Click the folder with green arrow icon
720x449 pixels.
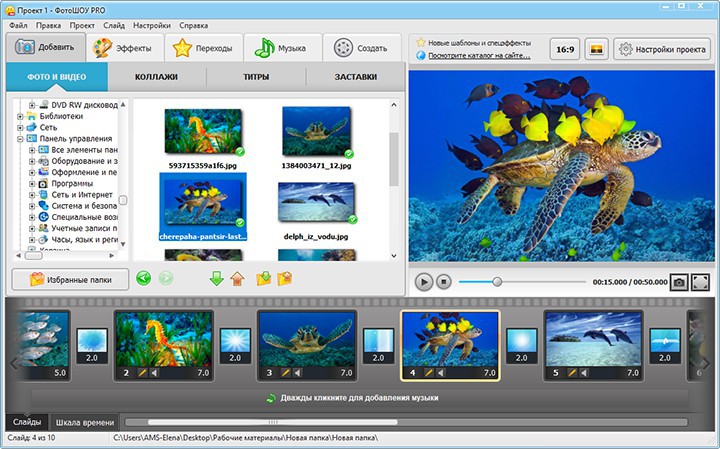pyautogui.click(x=264, y=278)
